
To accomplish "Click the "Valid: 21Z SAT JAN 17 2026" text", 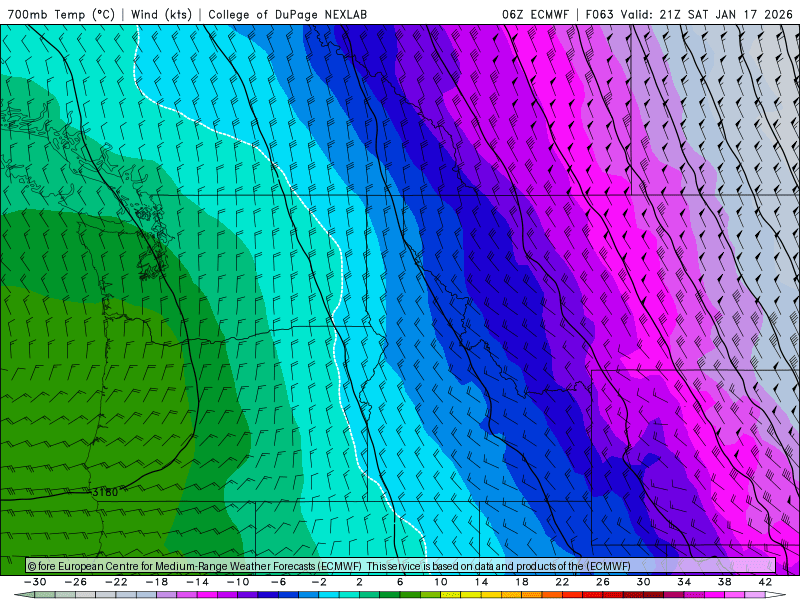I will click(x=706, y=14).
